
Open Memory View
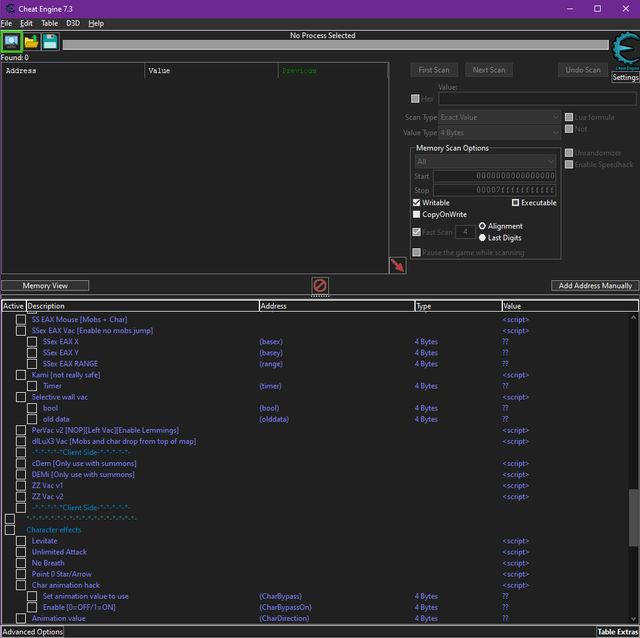[45, 286]
